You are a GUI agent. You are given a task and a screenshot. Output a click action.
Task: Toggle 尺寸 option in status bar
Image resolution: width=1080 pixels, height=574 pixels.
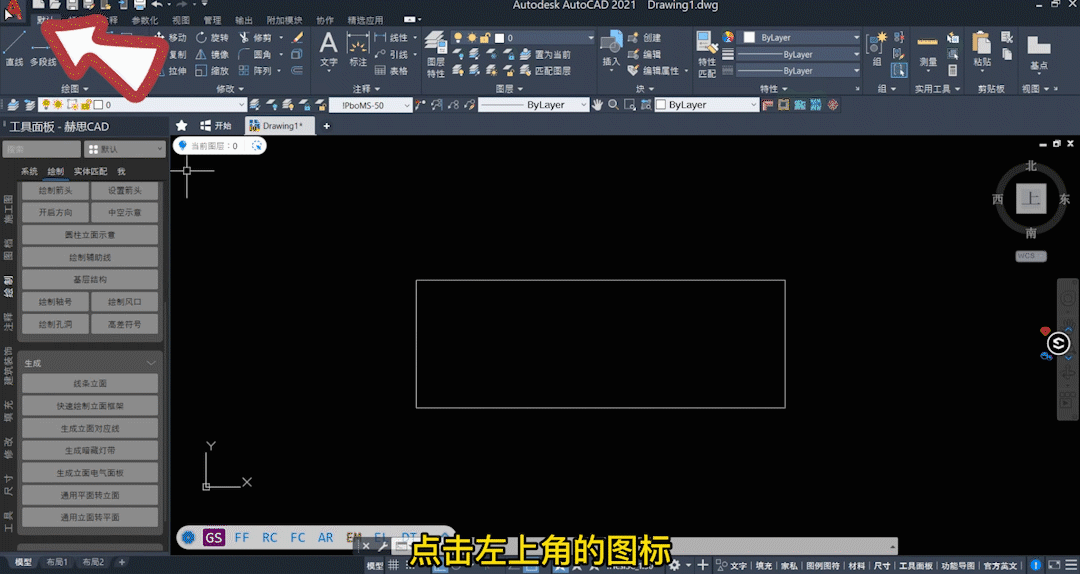pos(882,566)
